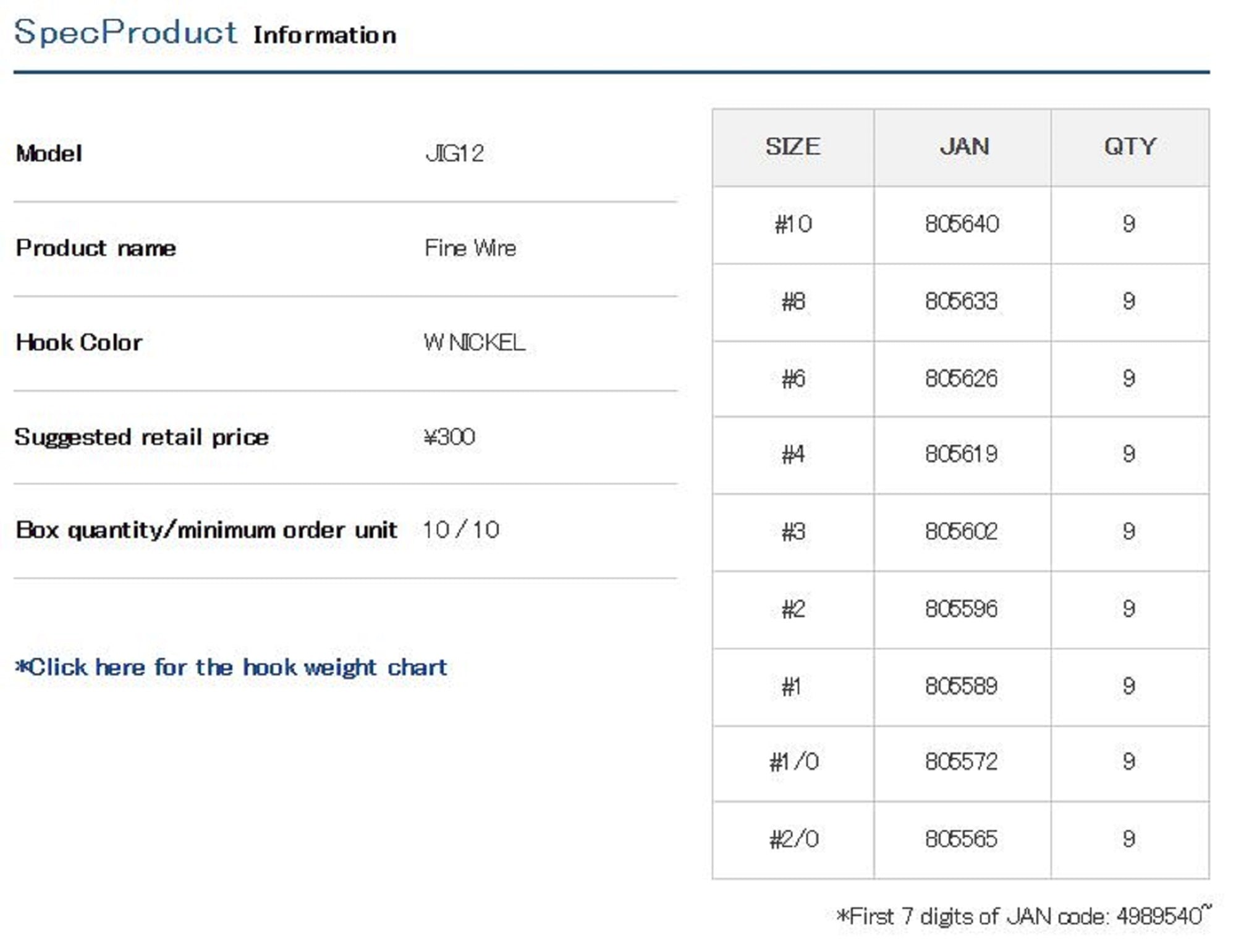
Task: Select JAN code 805565
Action: (x=962, y=840)
